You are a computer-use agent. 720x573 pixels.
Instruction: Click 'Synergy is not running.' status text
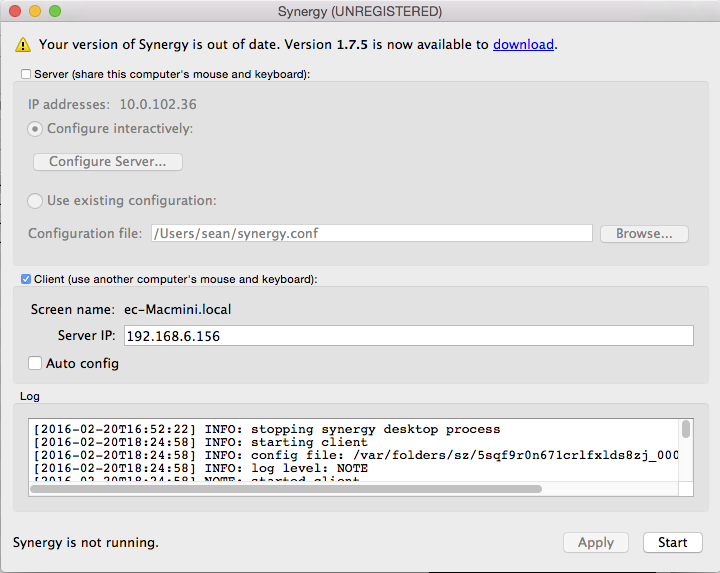pyautogui.click(x=86, y=543)
